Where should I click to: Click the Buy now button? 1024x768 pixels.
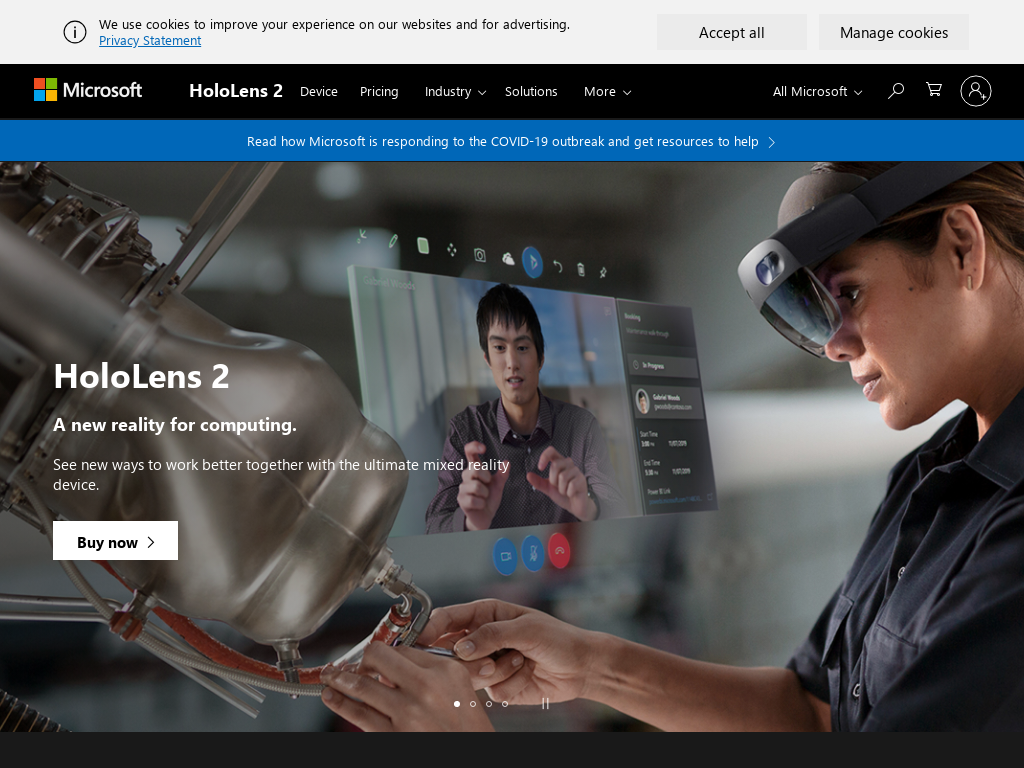tap(116, 541)
